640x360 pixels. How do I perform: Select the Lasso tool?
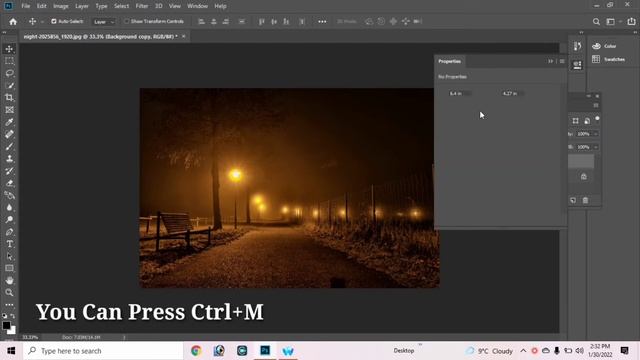point(9,73)
